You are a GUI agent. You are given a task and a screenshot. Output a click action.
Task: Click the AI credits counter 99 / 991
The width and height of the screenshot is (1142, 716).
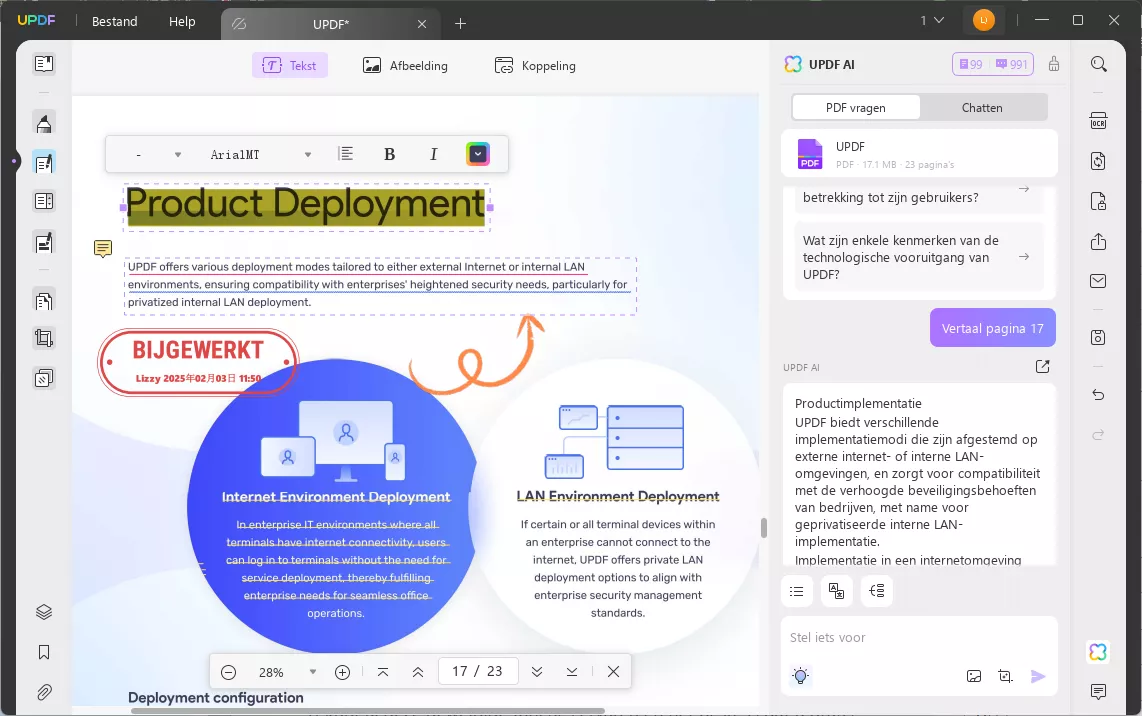click(x=993, y=64)
